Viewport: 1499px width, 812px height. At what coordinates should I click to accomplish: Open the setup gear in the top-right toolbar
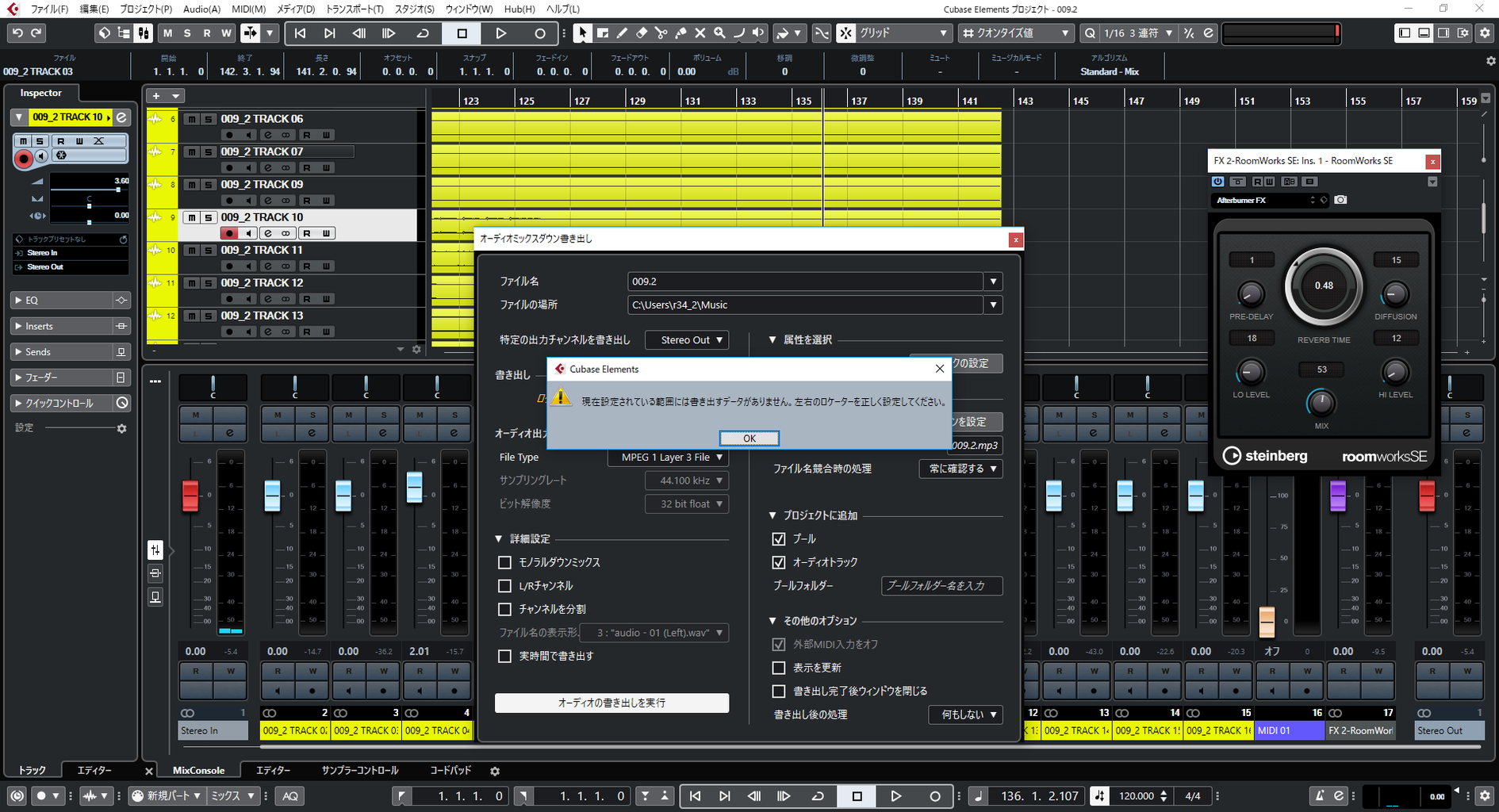[x=1485, y=33]
